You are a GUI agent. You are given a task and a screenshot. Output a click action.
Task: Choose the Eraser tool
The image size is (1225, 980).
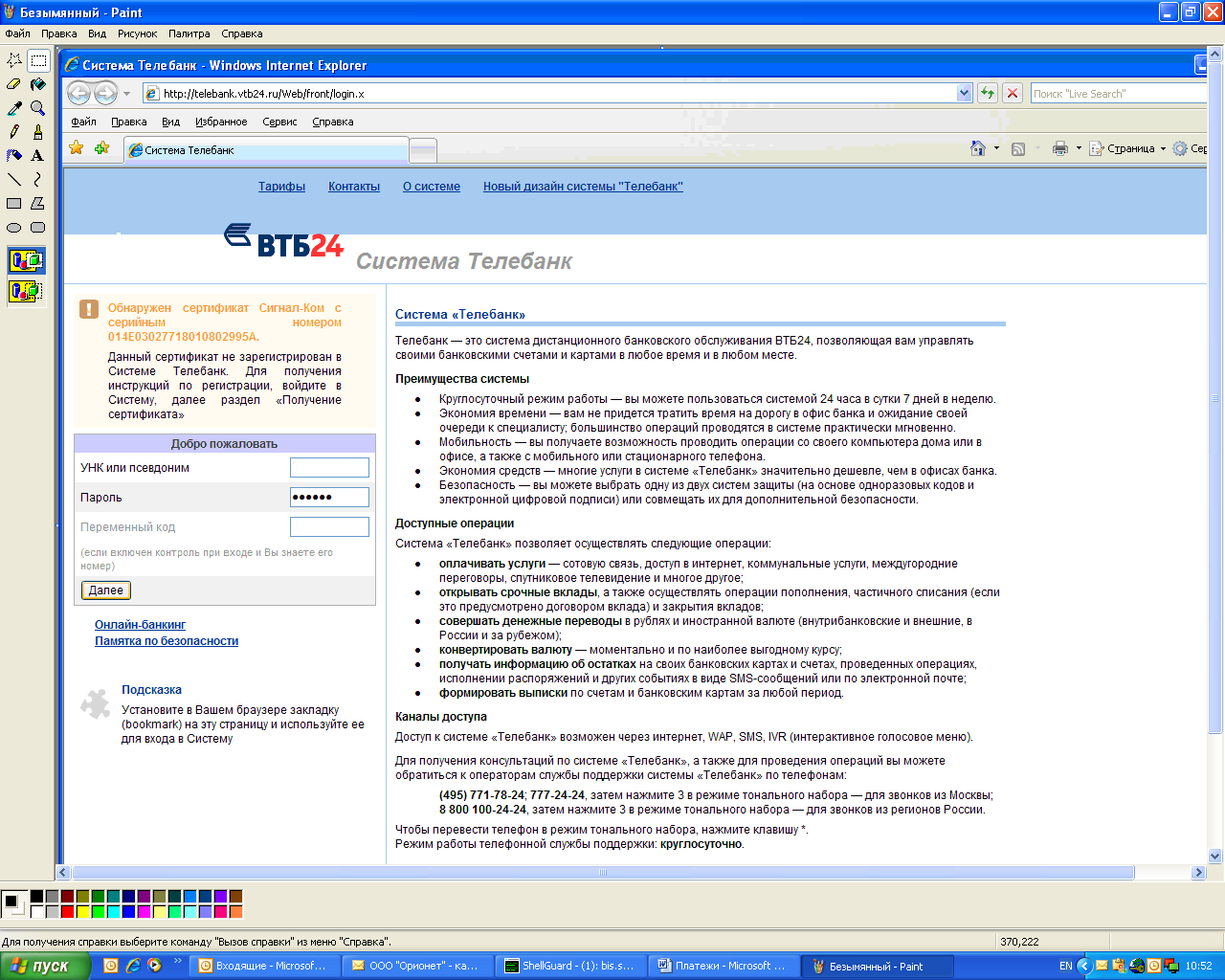[14, 84]
